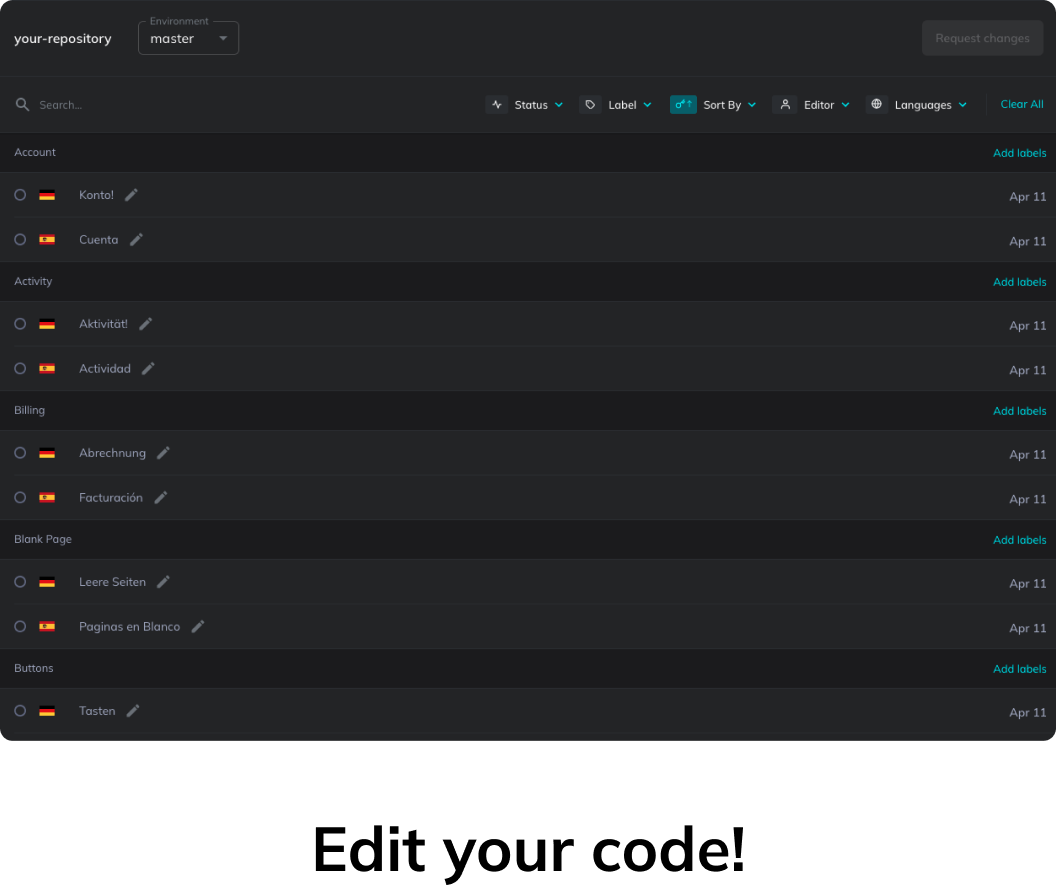Open the Sort By menu

tap(714, 105)
